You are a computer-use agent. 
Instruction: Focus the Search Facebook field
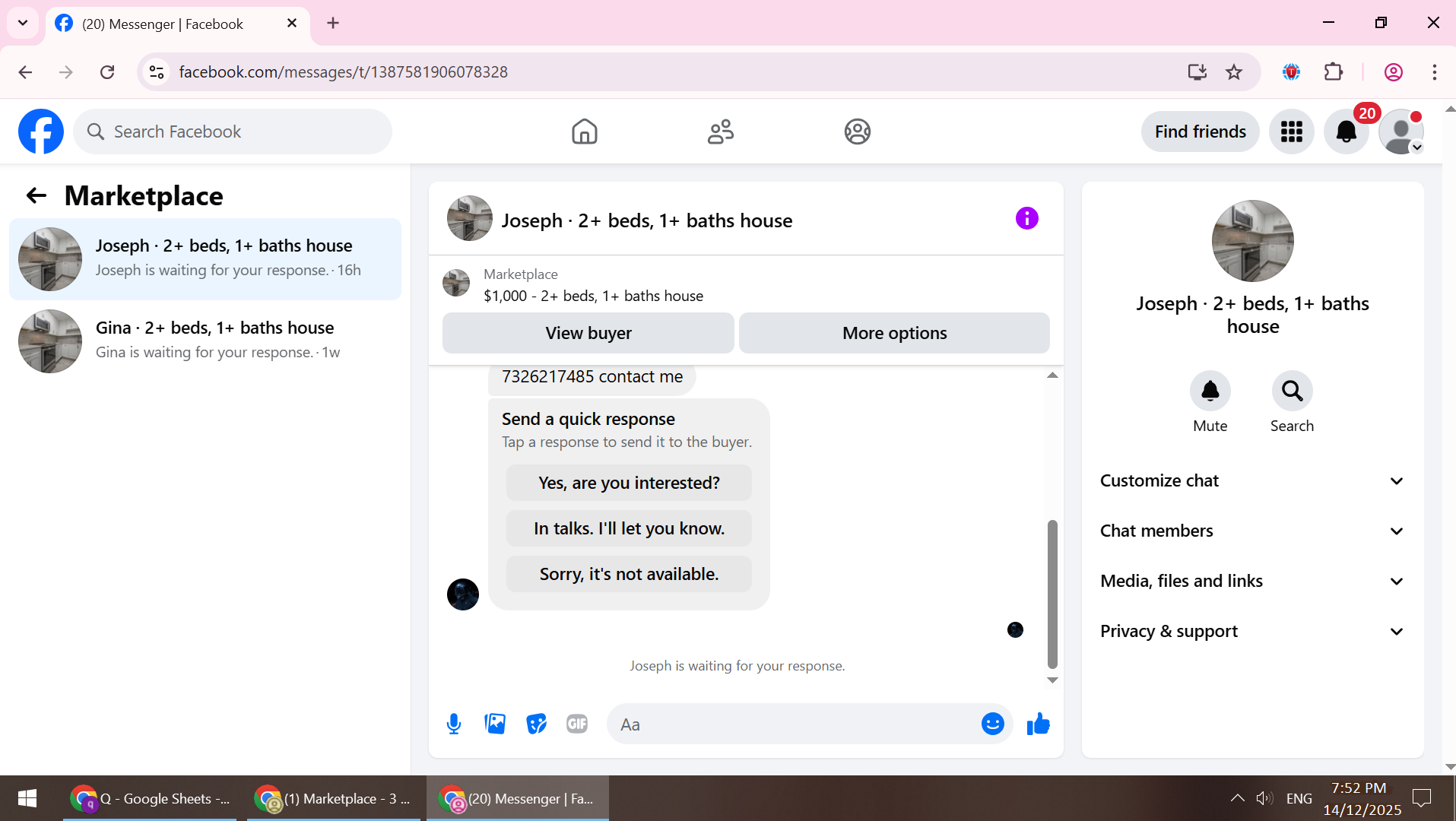[x=233, y=132]
